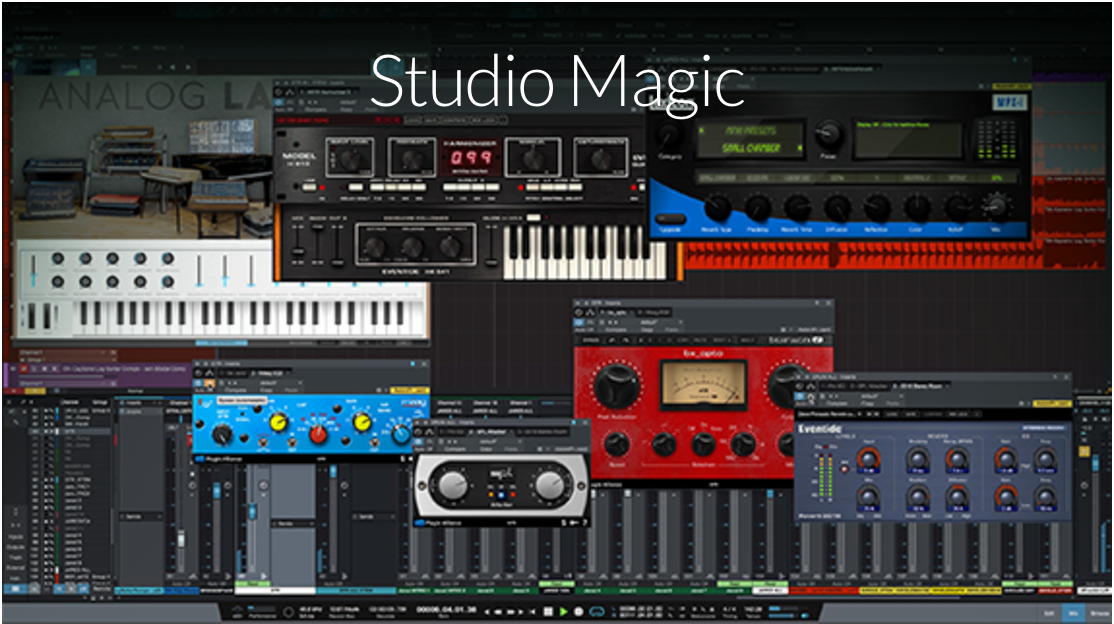Click the Edit button at bottom right
1114x624 pixels.
(x=1047, y=611)
